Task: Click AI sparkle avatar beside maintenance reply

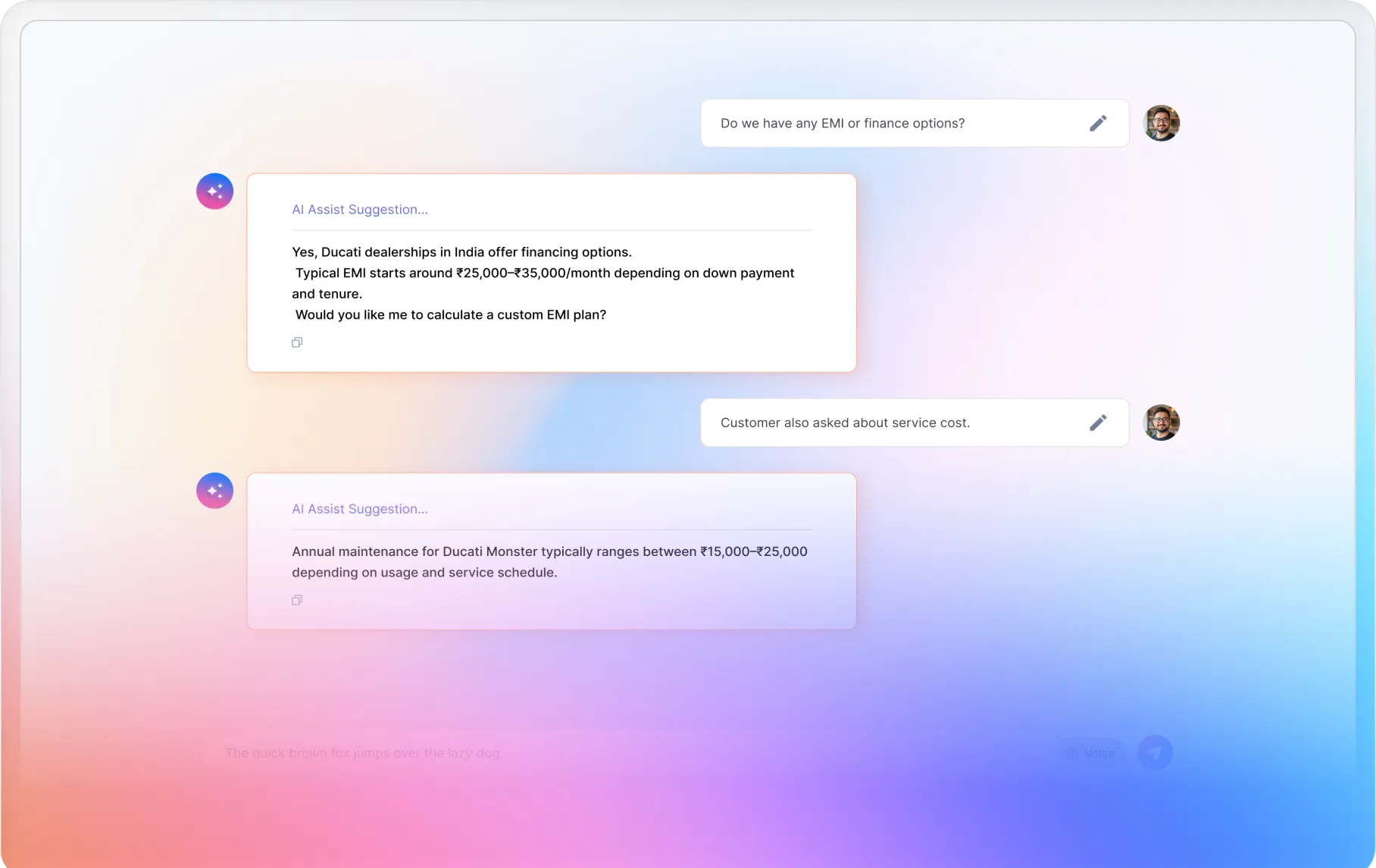Action: (x=215, y=491)
